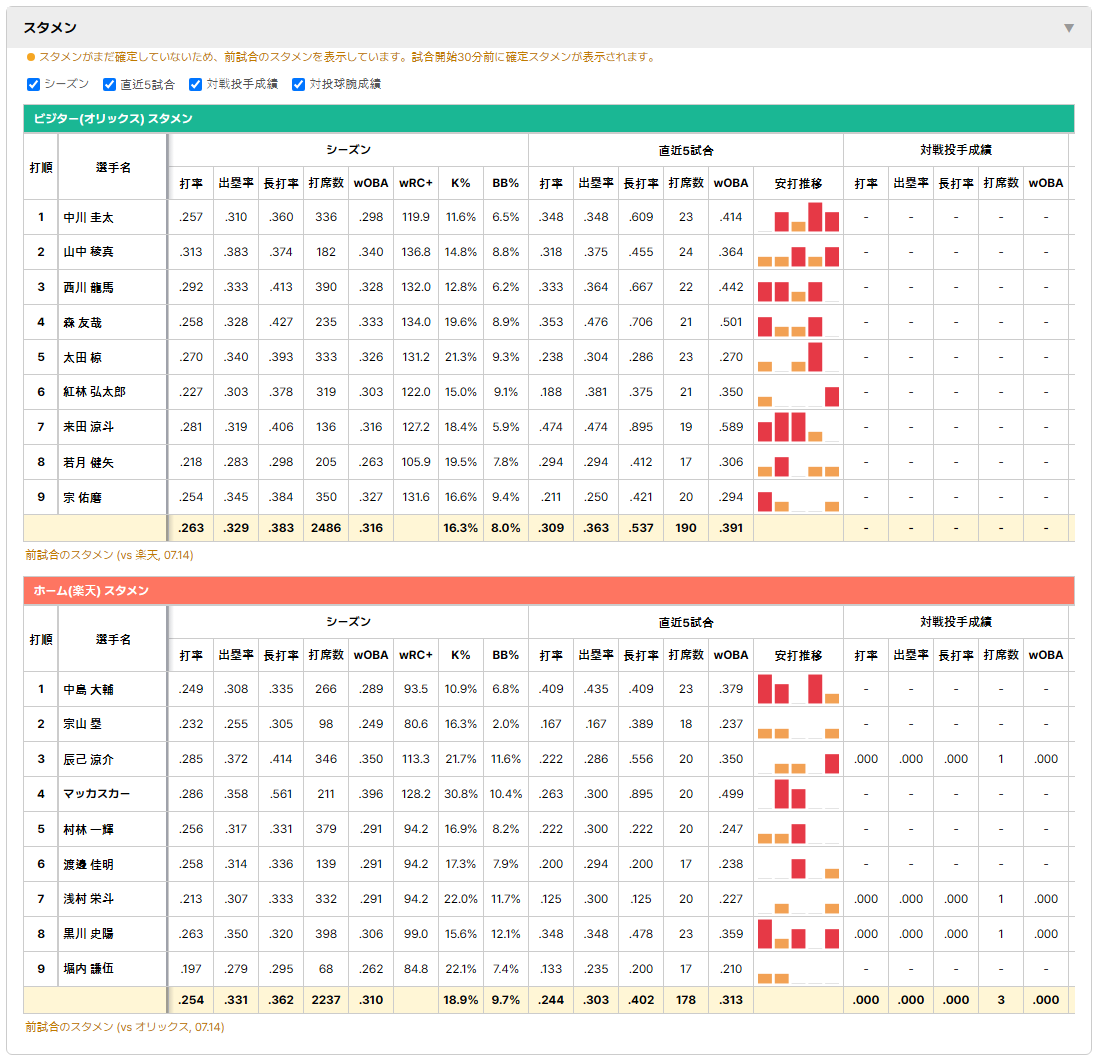The height and width of the screenshot is (1061, 1098).
Task: Click the wRC+ column header in the Orix table
Action: click(x=416, y=183)
